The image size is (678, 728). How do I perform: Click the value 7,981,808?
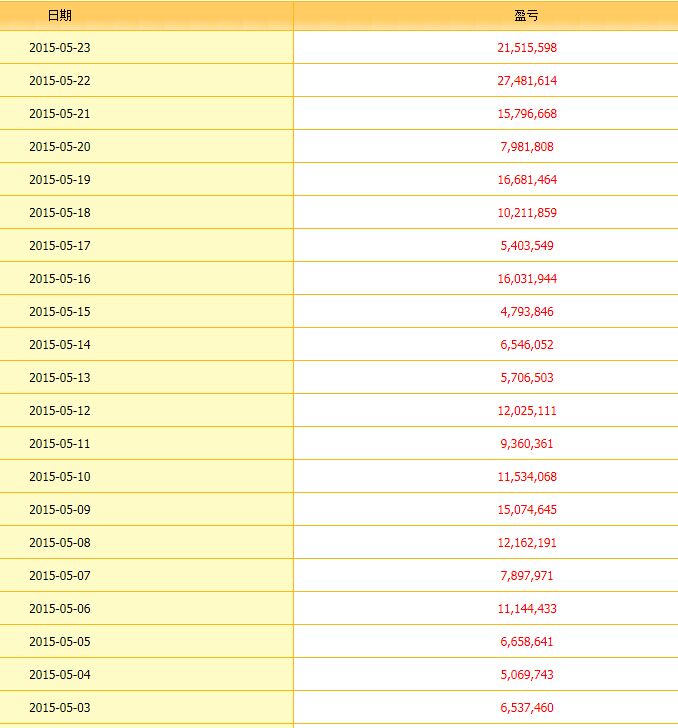tap(527, 146)
